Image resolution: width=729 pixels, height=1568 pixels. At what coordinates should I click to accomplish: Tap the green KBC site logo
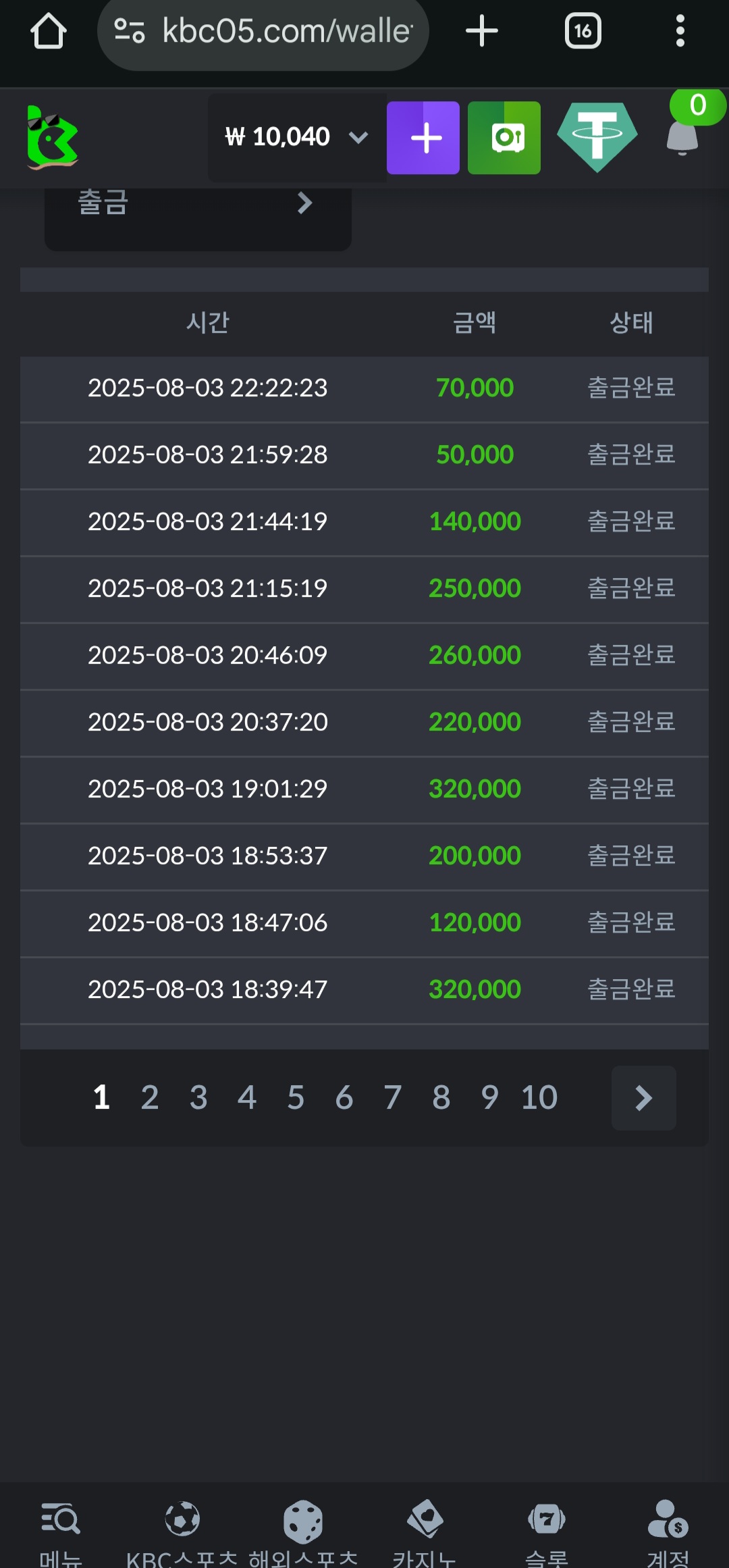(x=52, y=138)
